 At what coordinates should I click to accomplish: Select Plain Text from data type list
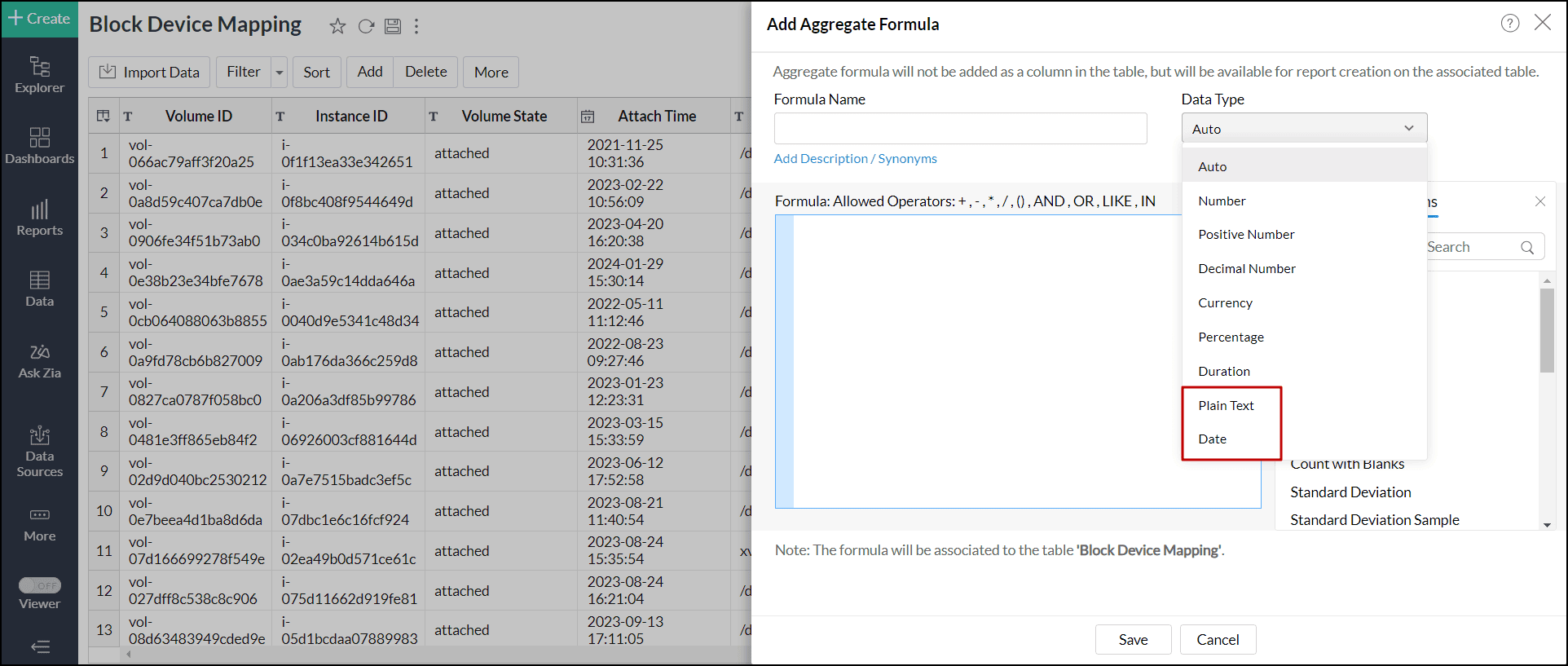pos(1226,405)
